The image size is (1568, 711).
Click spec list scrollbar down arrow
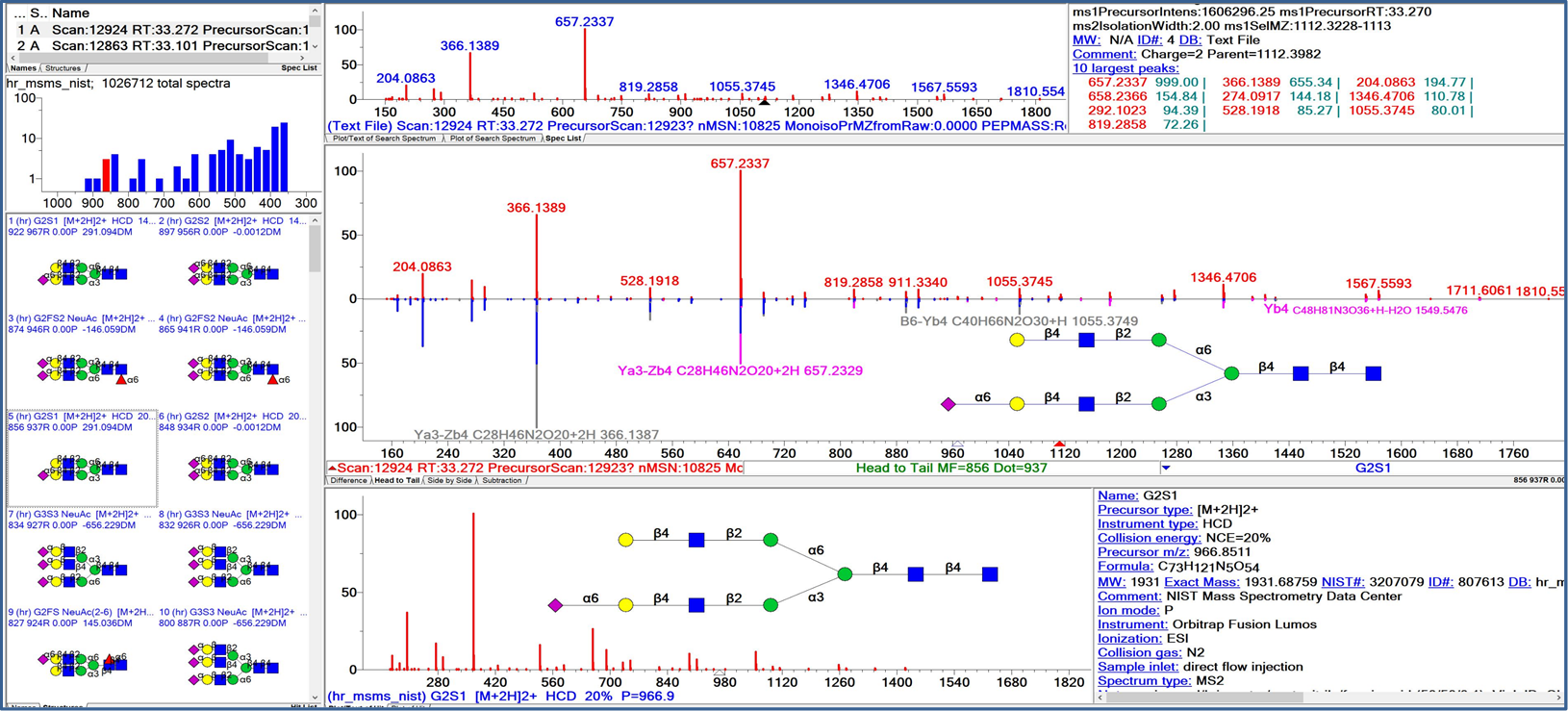click(315, 46)
